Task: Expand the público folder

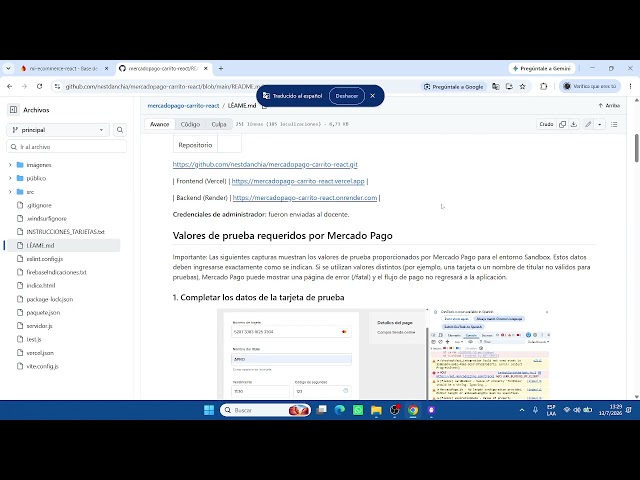Action: (x=10, y=178)
